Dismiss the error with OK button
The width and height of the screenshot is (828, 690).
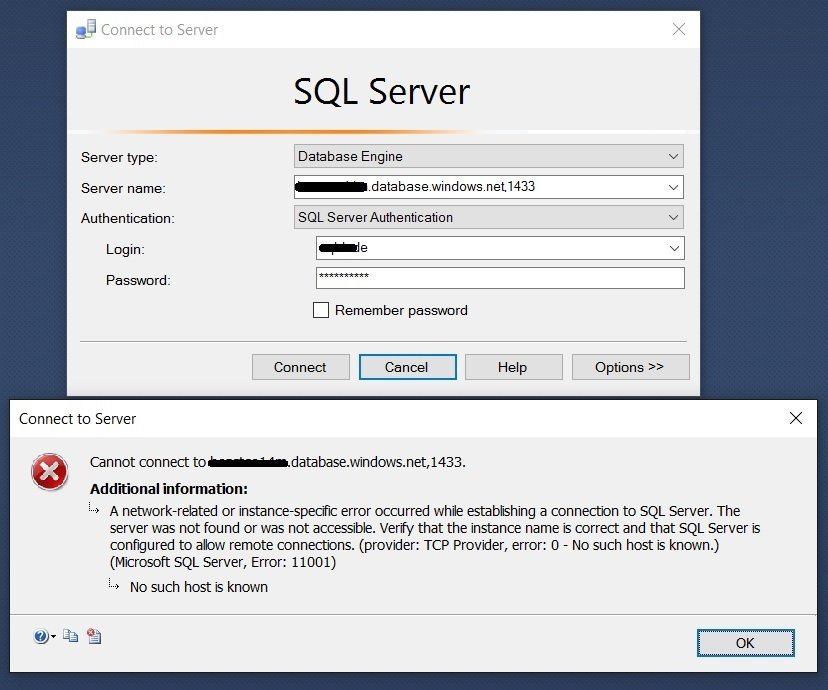click(x=745, y=643)
